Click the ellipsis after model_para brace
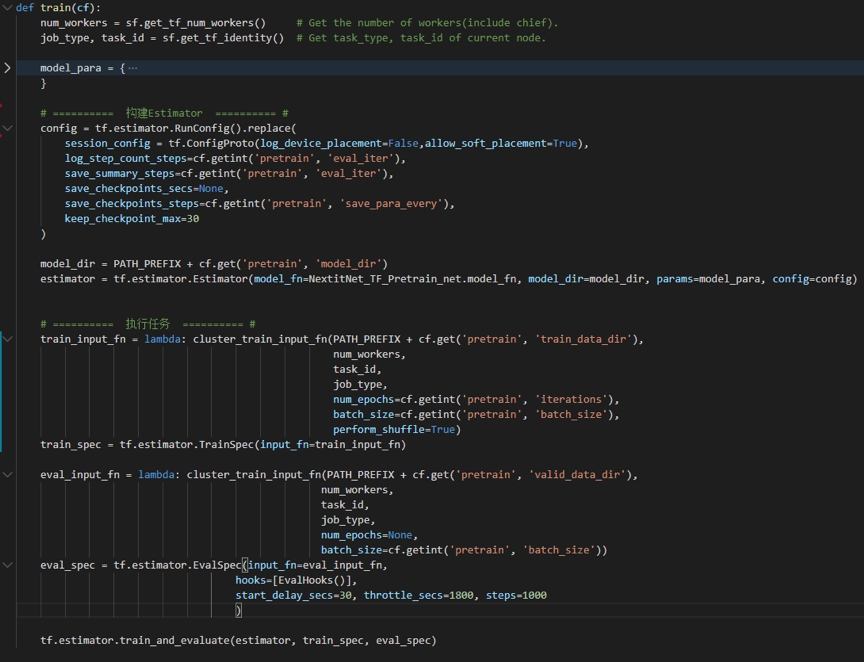Viewport: 864px width, 662px height. coord(133,68)
